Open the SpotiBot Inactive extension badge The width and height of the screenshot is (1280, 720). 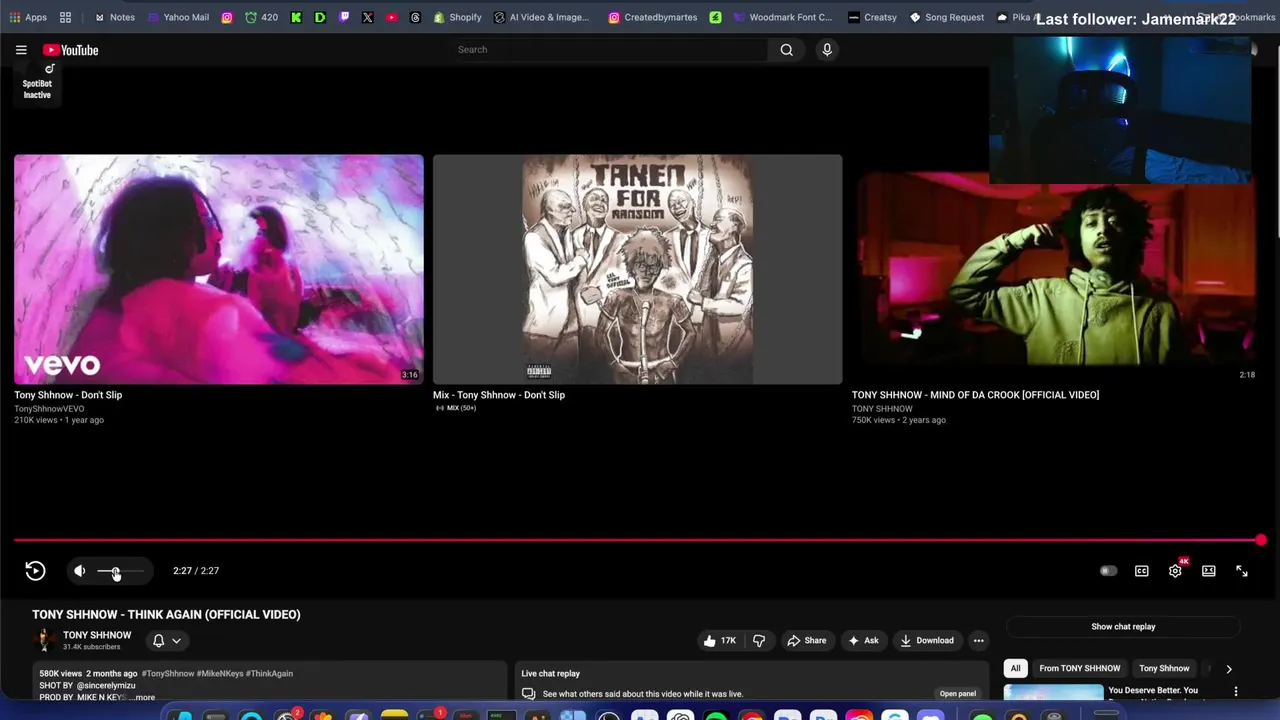[37, 82]
